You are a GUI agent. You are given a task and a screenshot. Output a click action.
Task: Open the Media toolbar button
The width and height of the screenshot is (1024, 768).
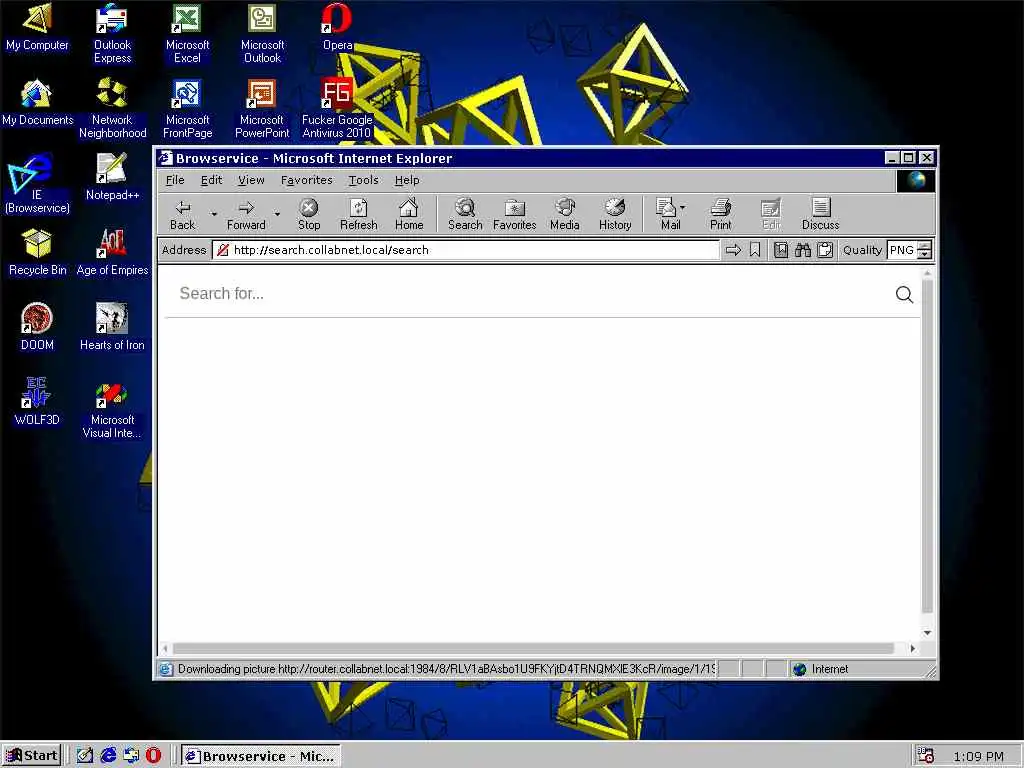[565, 214]
